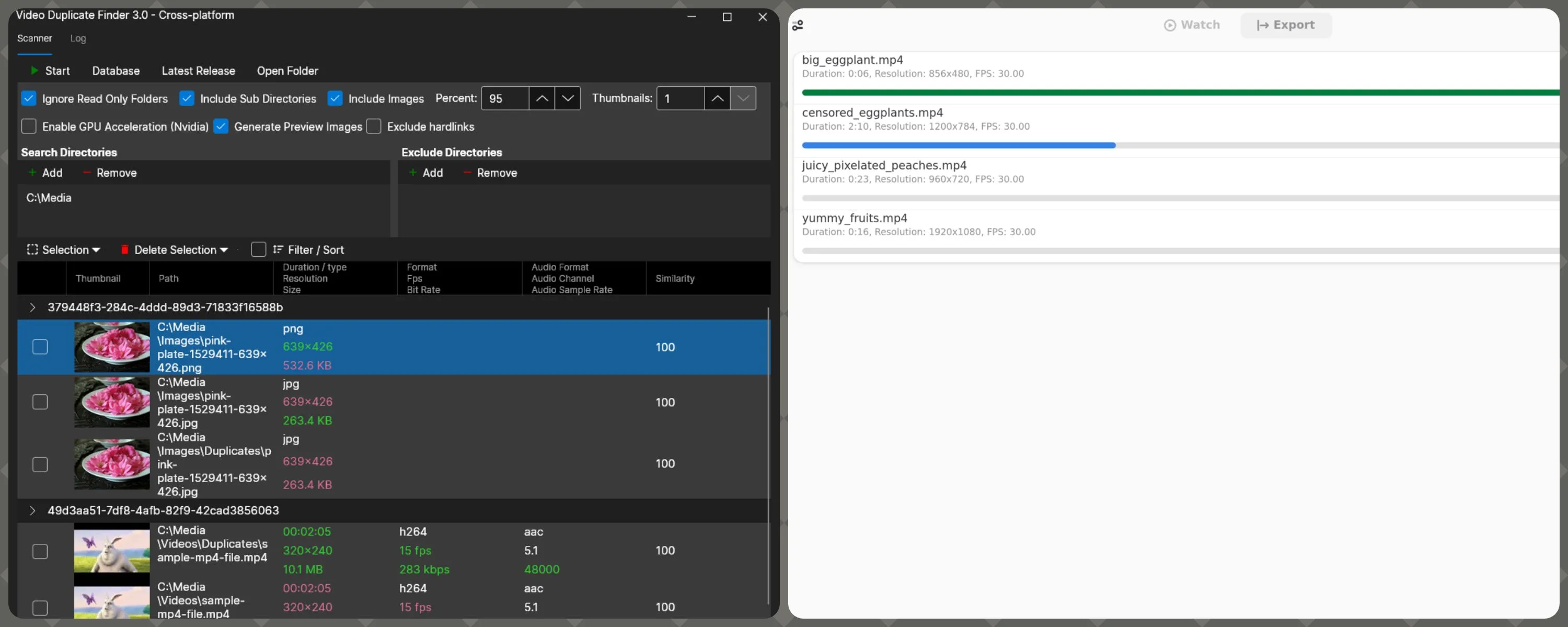Increase the Percent value with up arrow
The height and width of the screenshot is (627, 1568).
click(541, 99)
